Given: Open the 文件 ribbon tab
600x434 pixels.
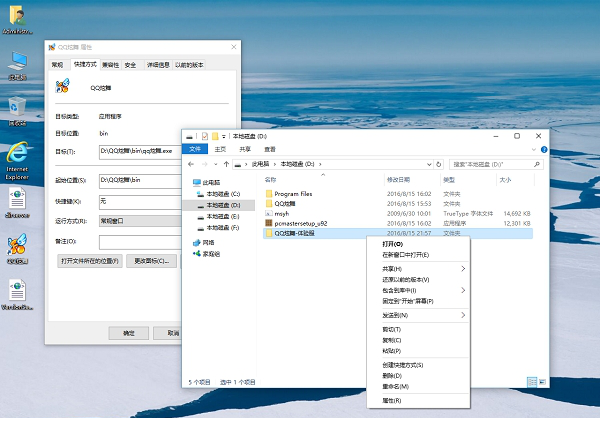Looking at the screenshot, I should 195,149.
